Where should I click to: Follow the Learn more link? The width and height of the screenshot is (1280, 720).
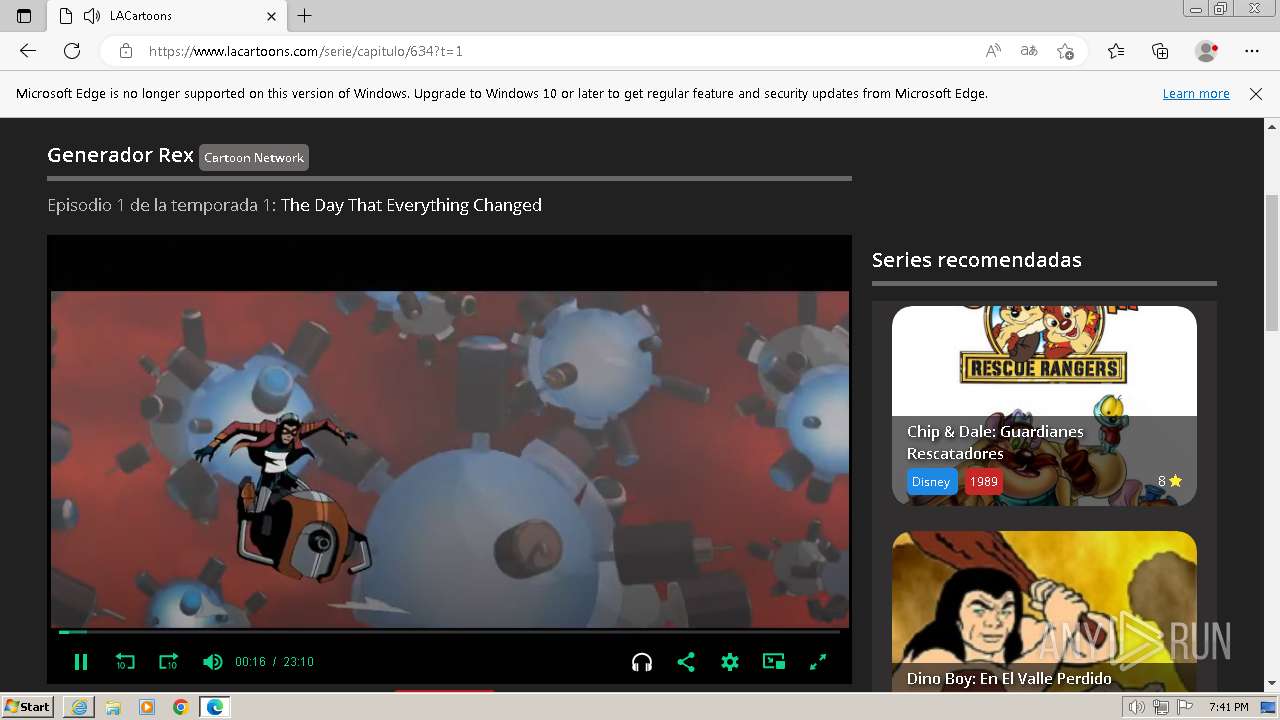click(x=1196, y=94)
